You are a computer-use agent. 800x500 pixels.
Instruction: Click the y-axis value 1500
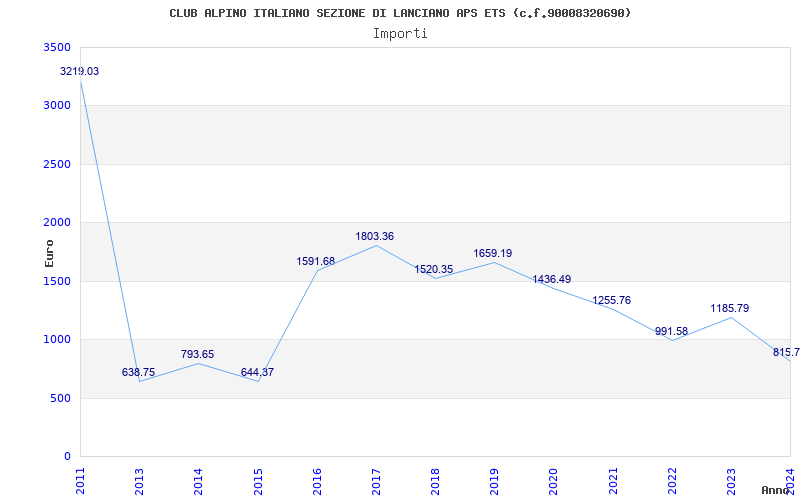coord(58,281)
